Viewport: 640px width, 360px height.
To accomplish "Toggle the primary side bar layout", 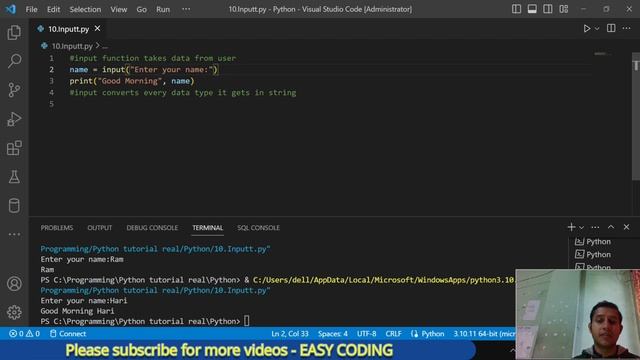I will click(516, 9).
